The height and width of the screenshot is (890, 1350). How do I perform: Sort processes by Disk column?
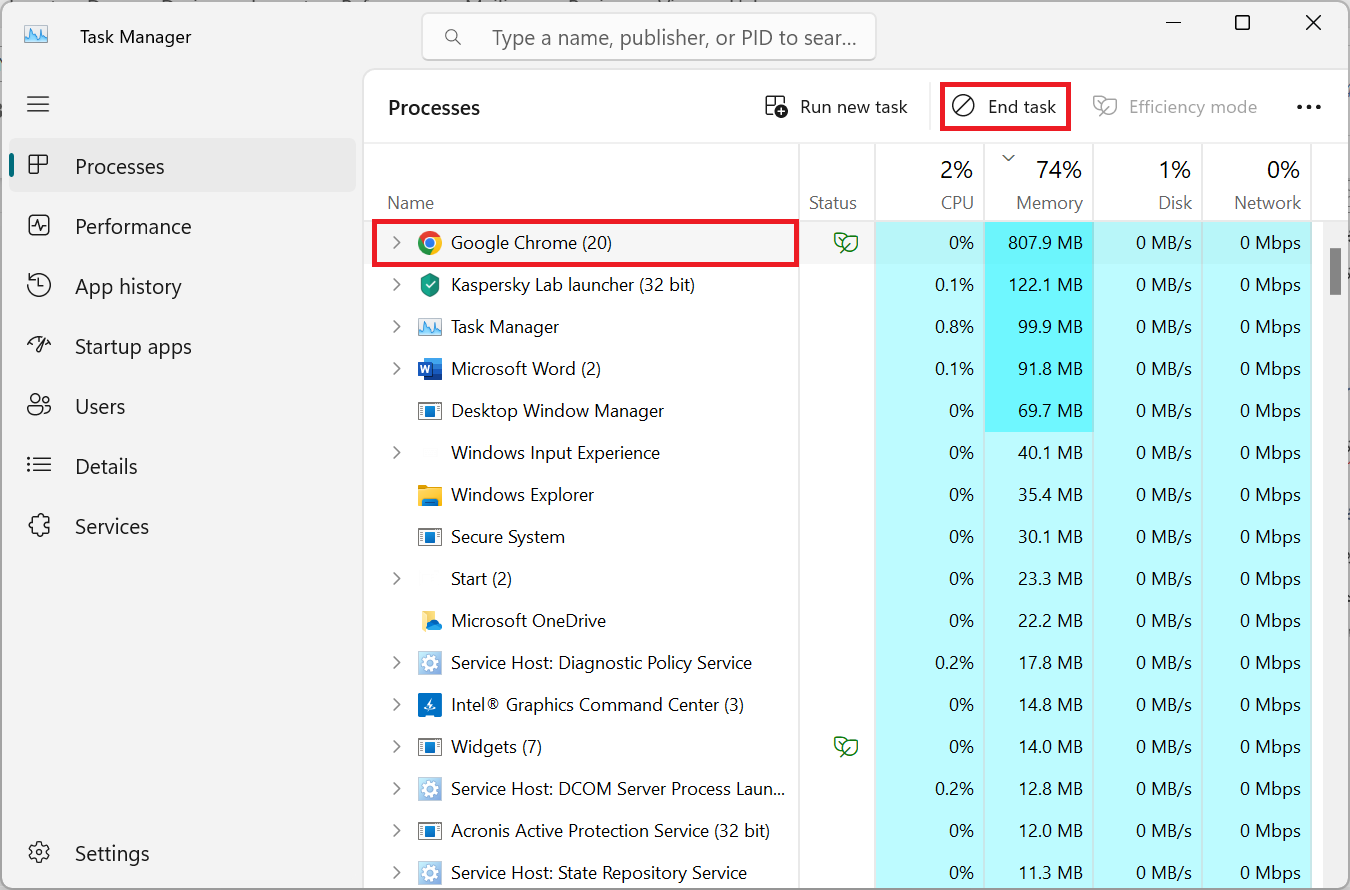[x=1148, y=182]
